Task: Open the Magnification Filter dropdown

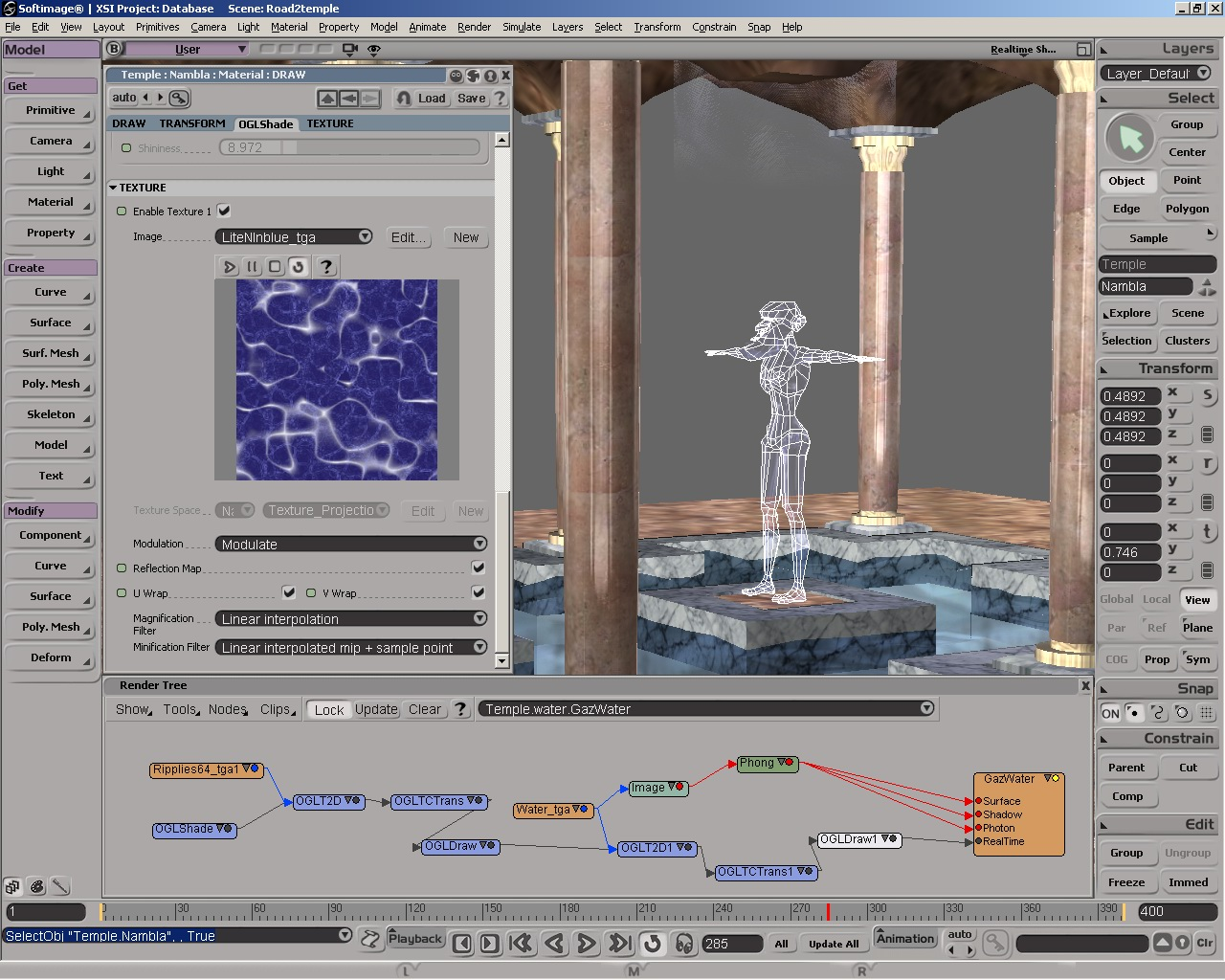Action: pyautogui.click(x=351, y=618)
